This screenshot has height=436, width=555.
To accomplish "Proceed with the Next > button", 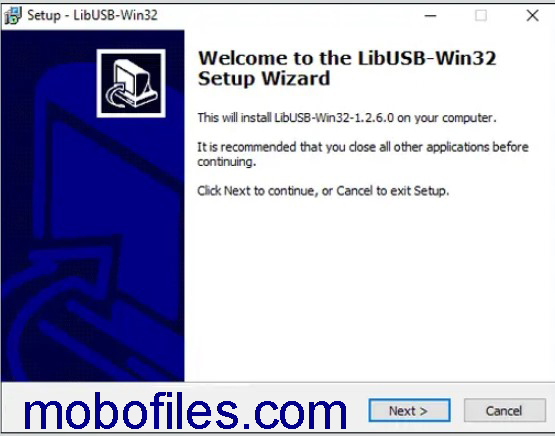I will click(x=409, y=411).
